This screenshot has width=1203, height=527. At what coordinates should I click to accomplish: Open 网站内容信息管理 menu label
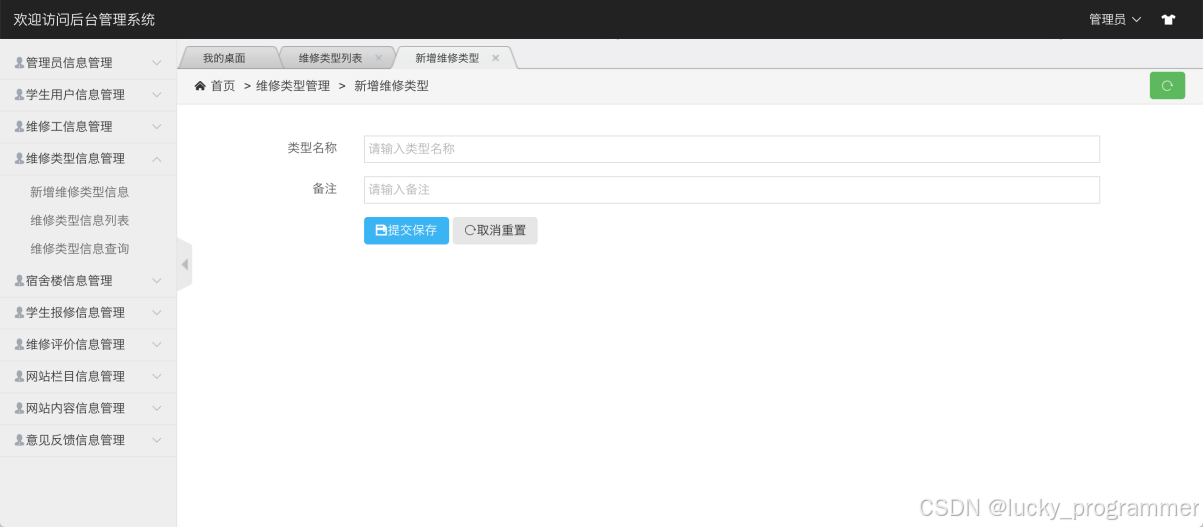pyautogui.click(x=75, y=408)
